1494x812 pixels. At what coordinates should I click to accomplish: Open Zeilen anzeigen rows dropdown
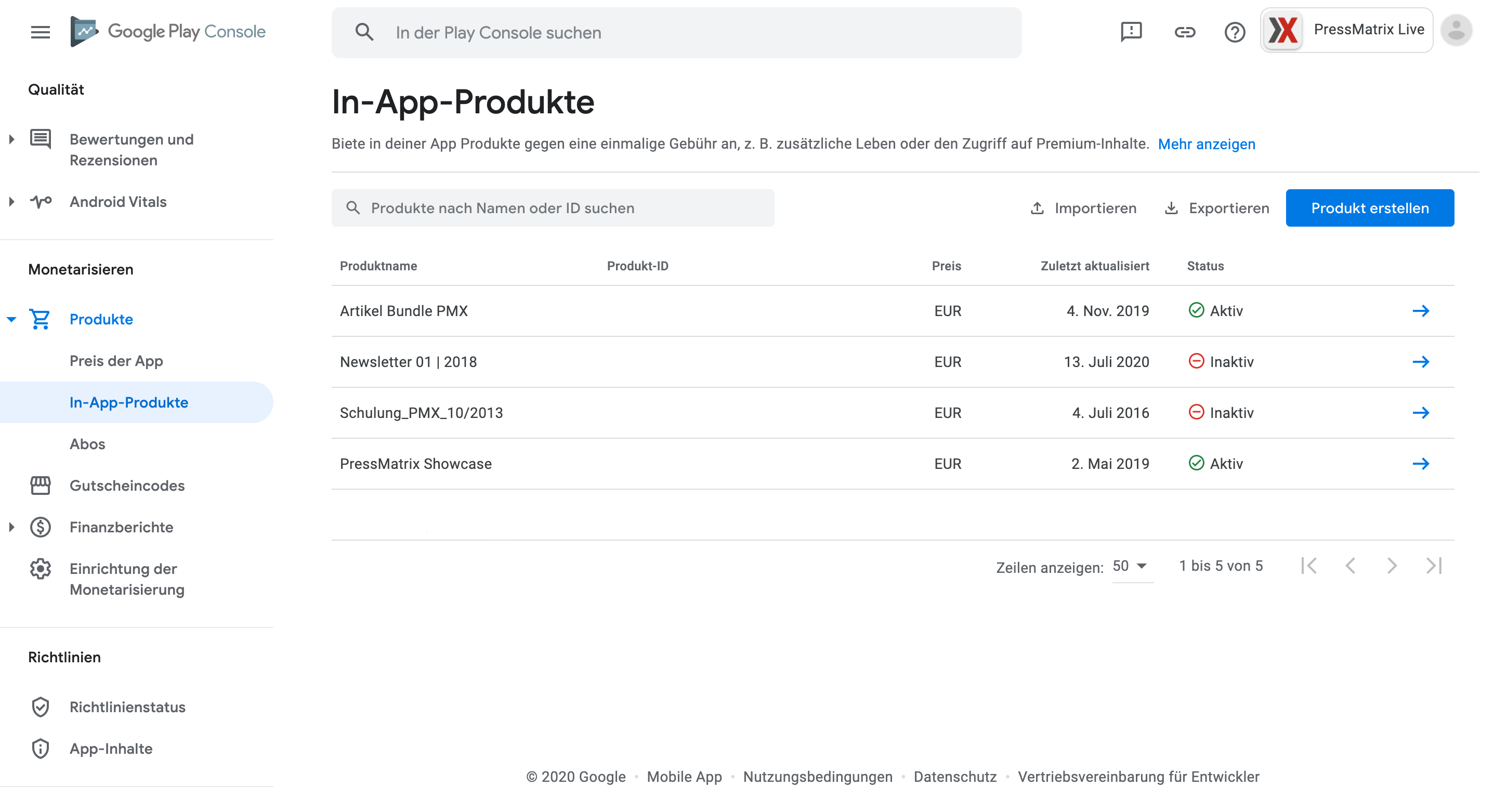coord(1132,566)
